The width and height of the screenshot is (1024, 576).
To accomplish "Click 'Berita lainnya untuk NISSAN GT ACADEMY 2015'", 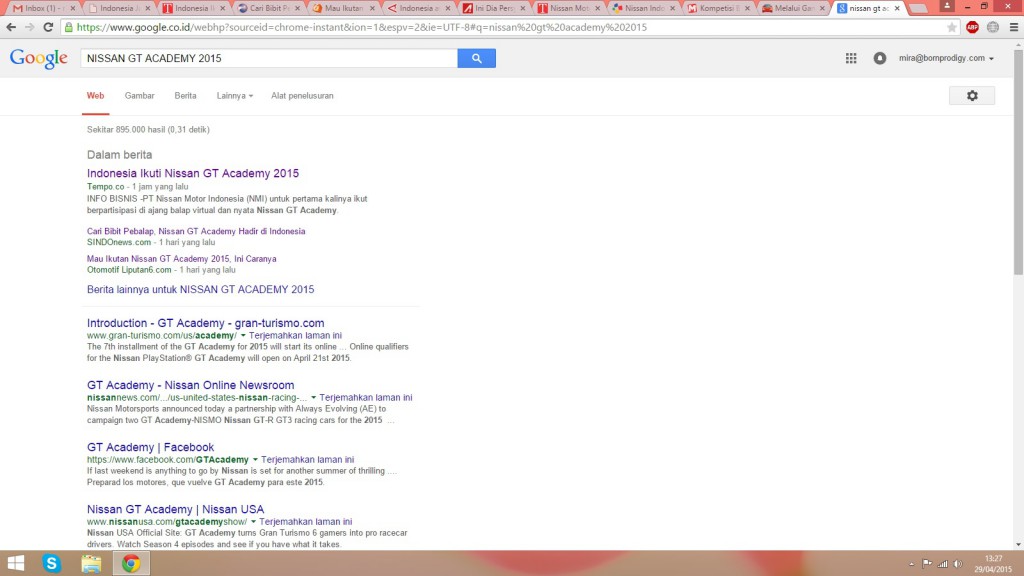I will pos(200,289).
